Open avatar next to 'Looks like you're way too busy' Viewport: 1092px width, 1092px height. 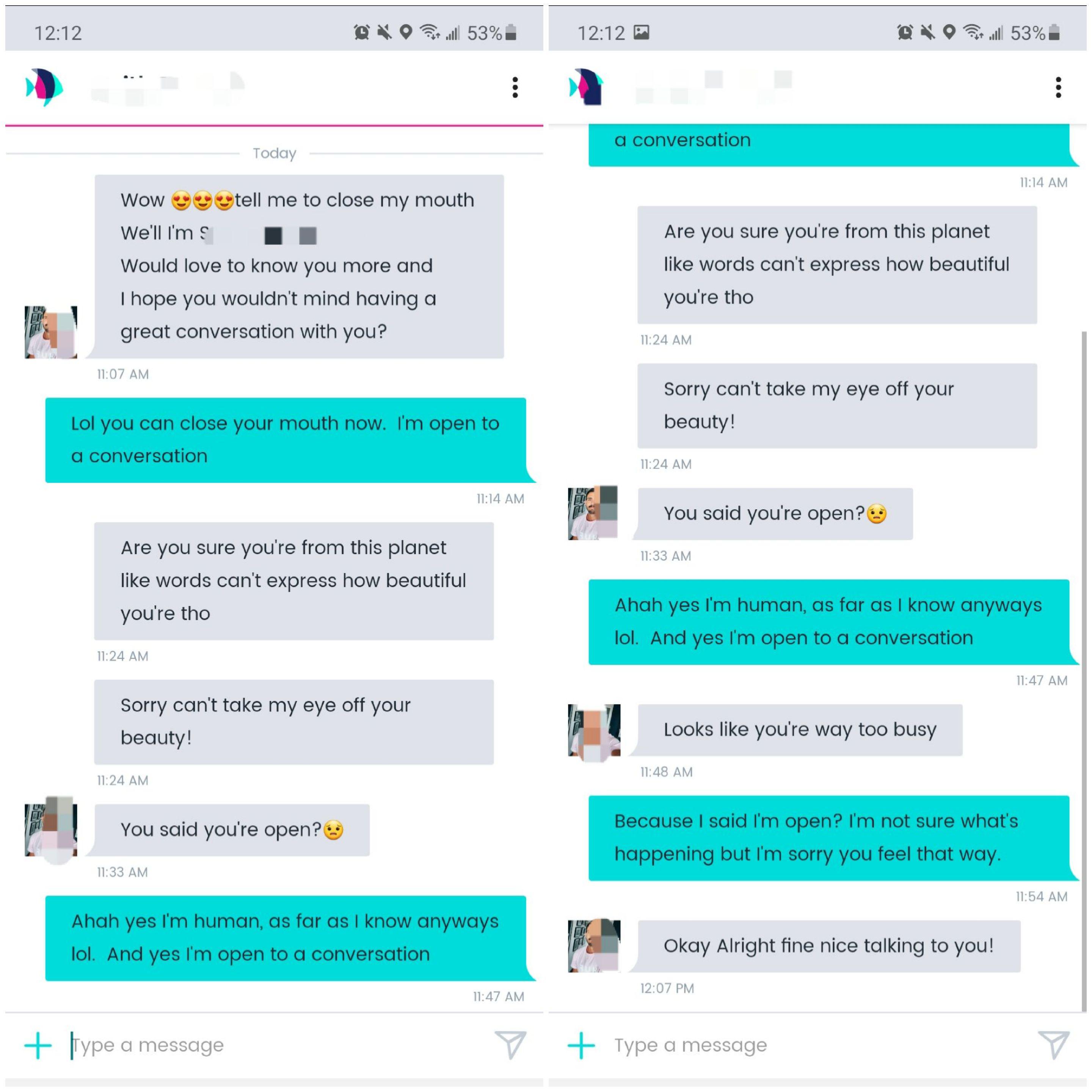tap(594, 730)
